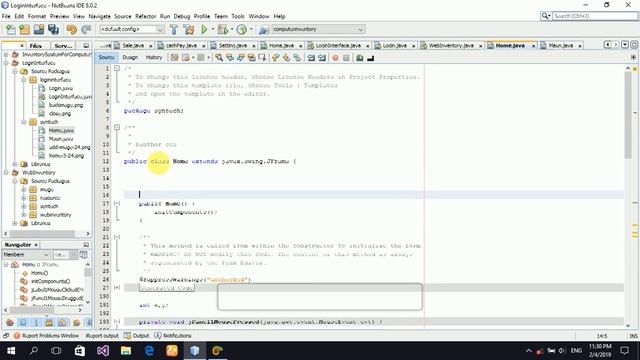
Task: Open Microsoft Edge from the taskbar
Action: [149, 351]
